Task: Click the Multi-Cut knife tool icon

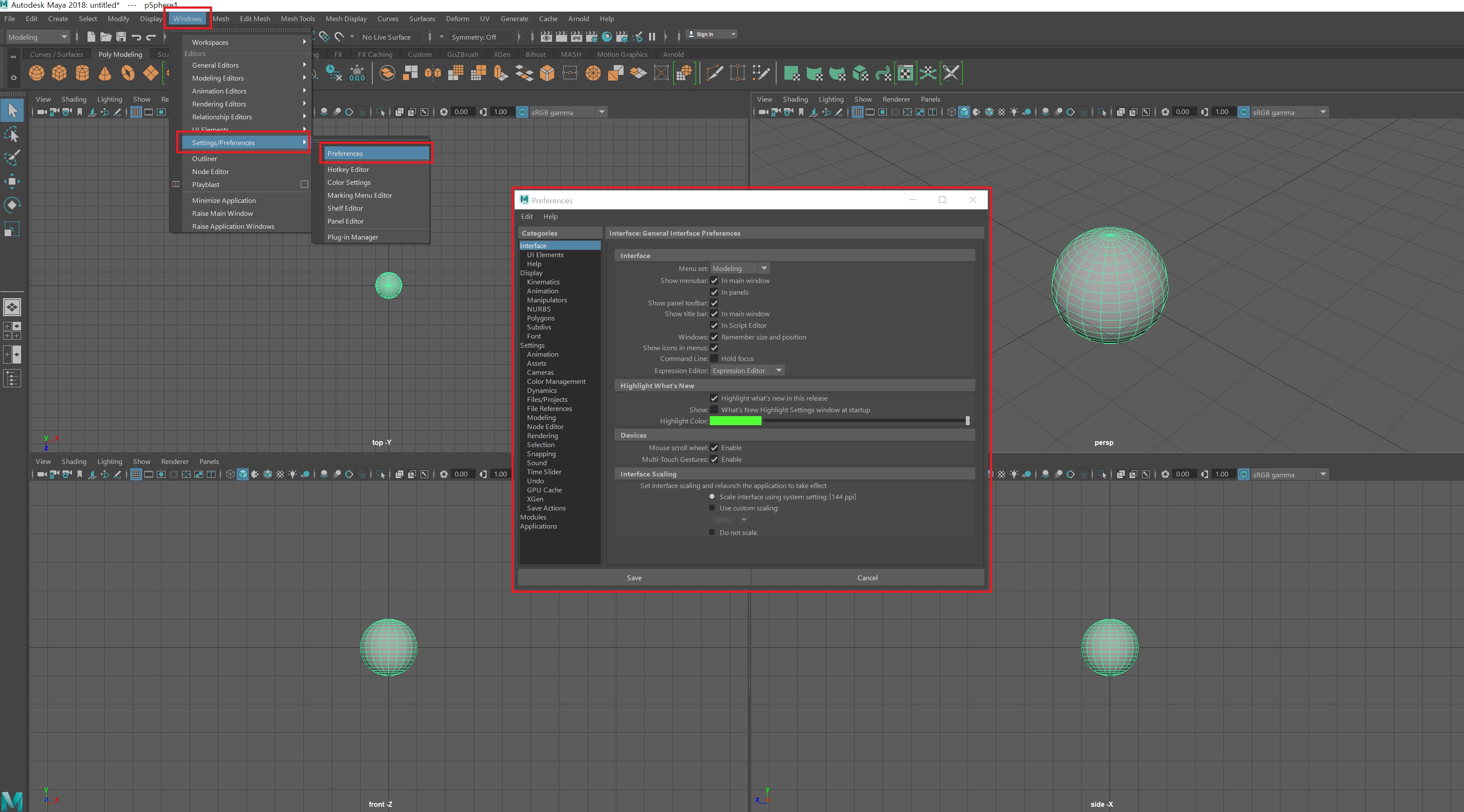Action: click(x=715, y=73)
